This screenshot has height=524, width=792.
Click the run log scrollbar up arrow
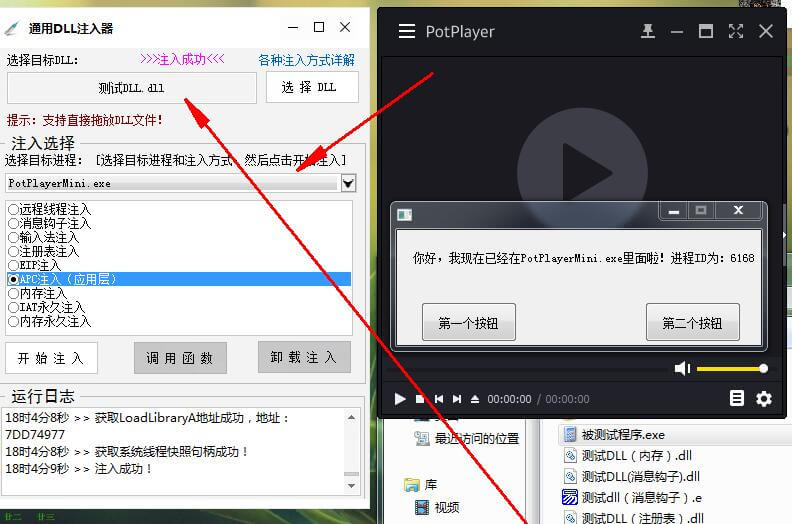(x=352, y=417)
